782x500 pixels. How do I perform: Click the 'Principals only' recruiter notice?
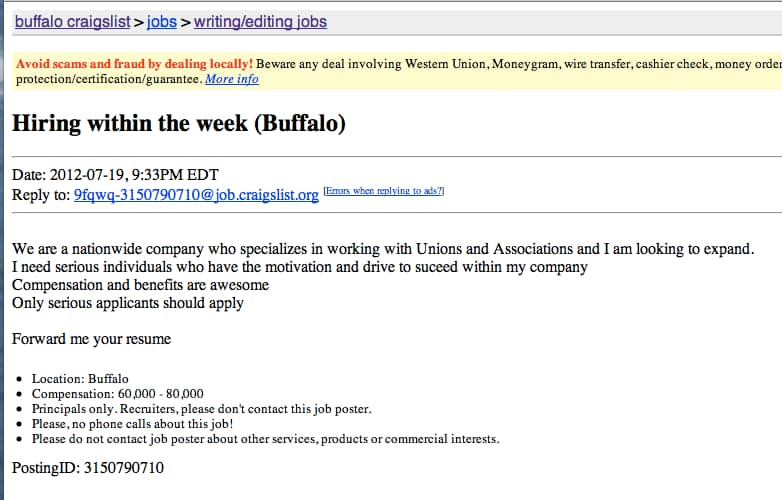point(201,409)
